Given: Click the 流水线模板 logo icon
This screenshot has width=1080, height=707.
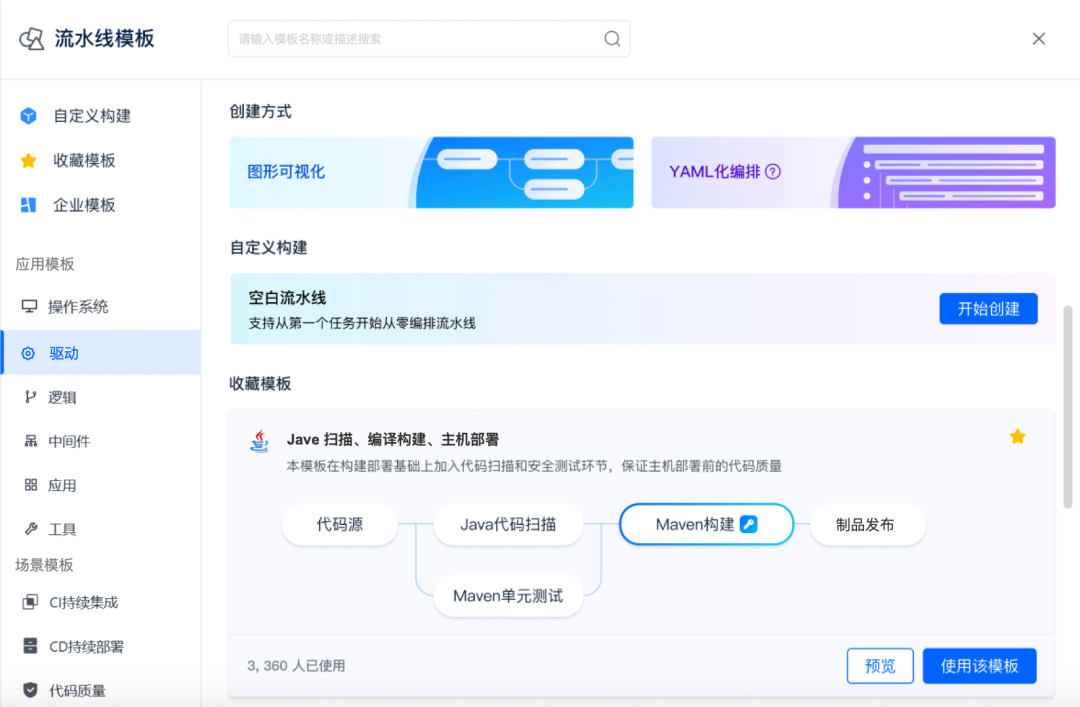Looking at the screenshot, I should click(32, 39).
